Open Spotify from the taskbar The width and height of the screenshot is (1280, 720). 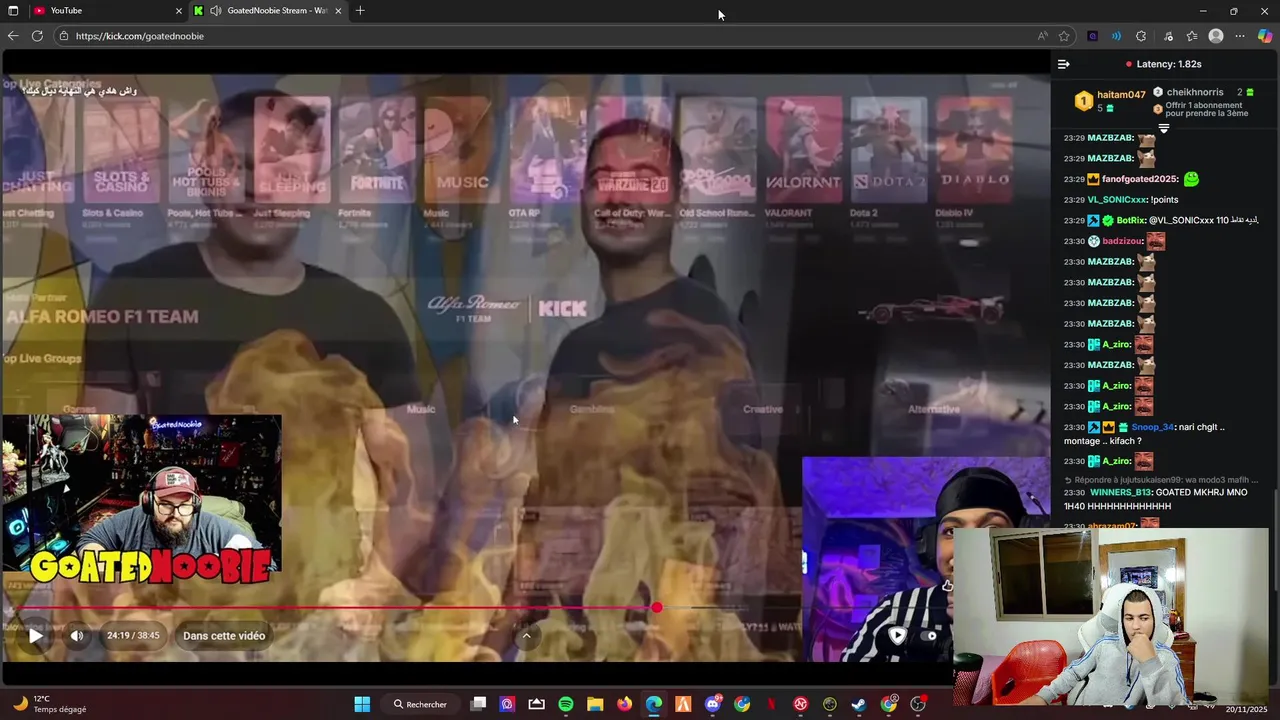[566, 704]
